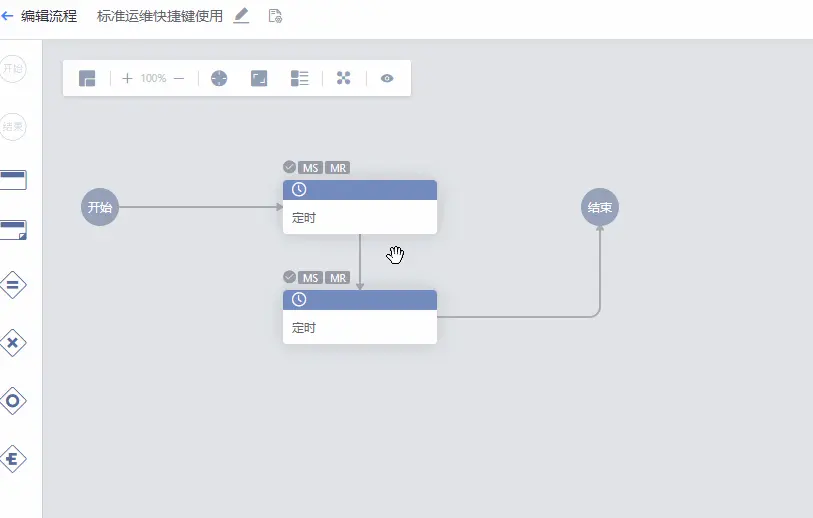Click the 结束 end node on the canvas
Viewport: 813px width, 518px height.
[600, 207]
